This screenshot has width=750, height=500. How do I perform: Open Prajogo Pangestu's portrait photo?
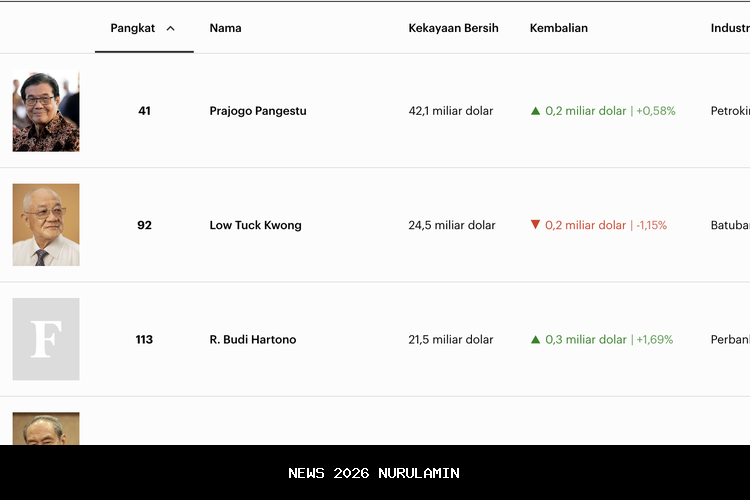46,111
